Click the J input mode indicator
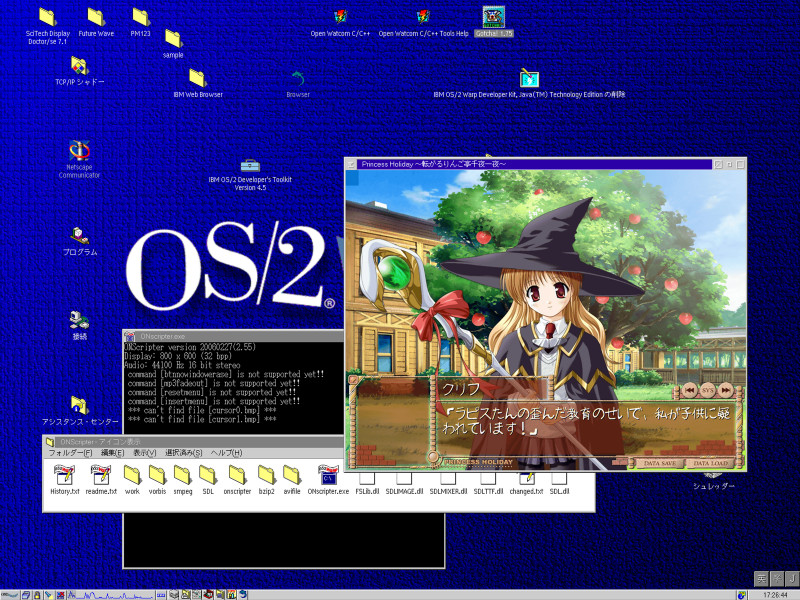The width and height of the screenshot is (800, 600). point(792,578)
